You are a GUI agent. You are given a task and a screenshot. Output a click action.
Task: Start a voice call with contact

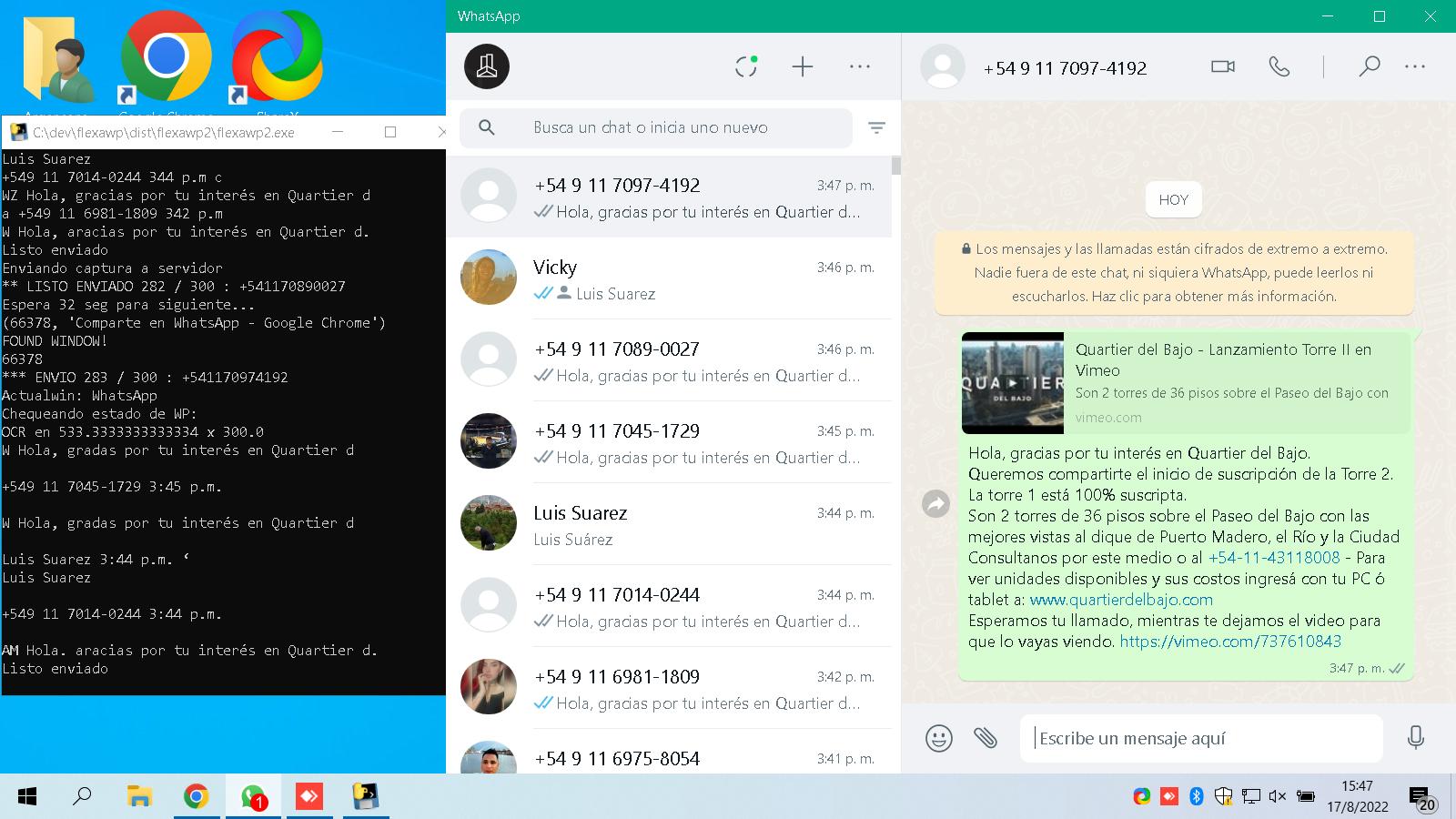tap(1279, 66)
